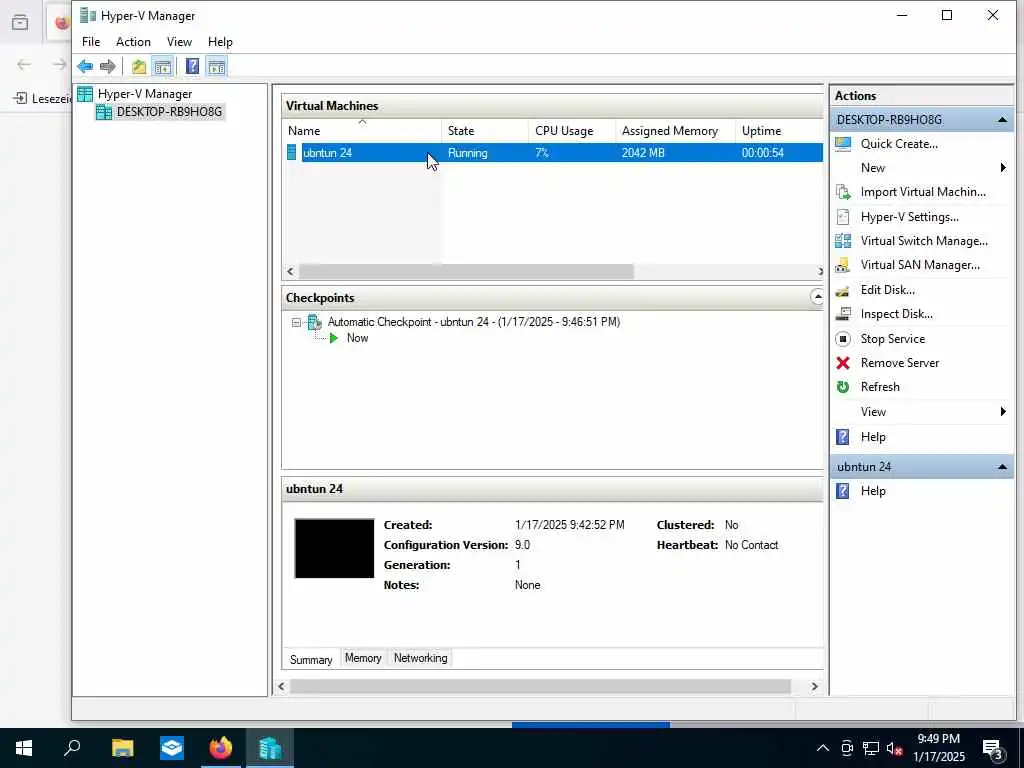Viewport: 1024px width, 768px height.
Task: Click the Quick Create action icon
Action: (x=843, y=144)
